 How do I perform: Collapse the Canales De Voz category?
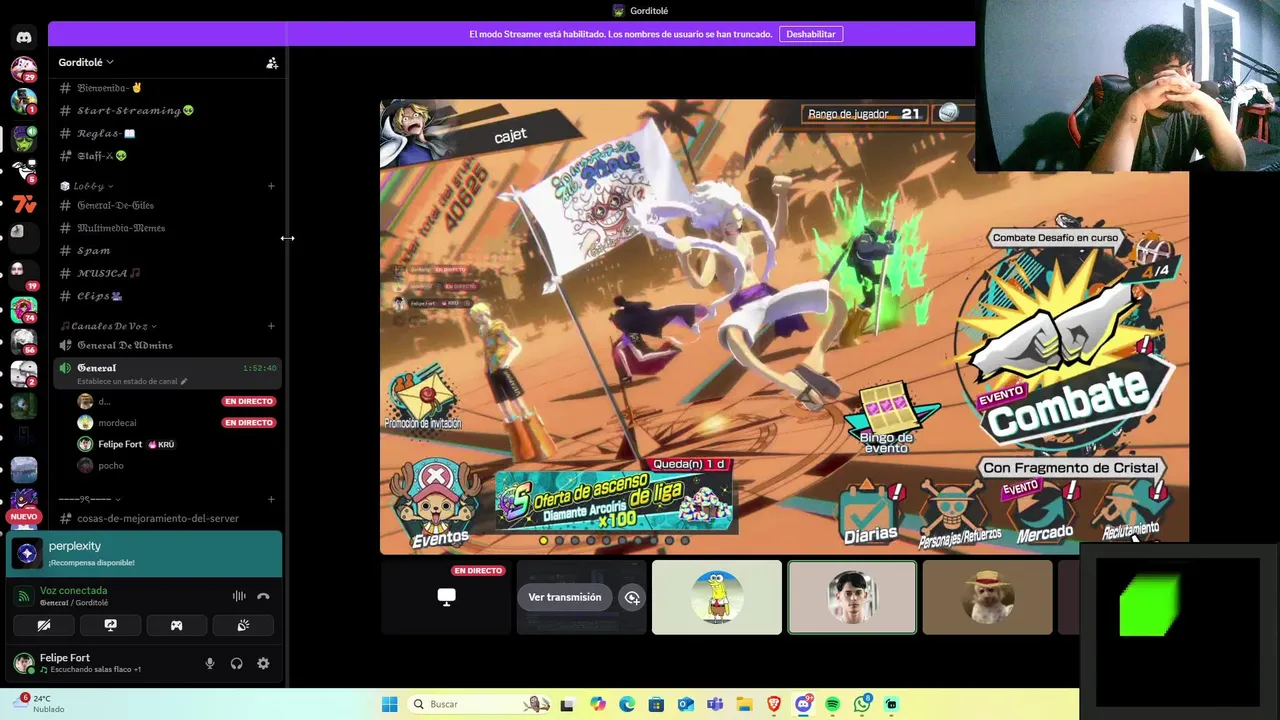(109, 326)
